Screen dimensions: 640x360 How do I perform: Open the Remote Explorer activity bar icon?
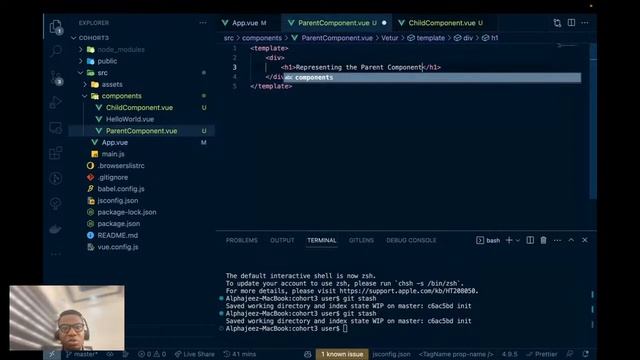coord(56,128)
